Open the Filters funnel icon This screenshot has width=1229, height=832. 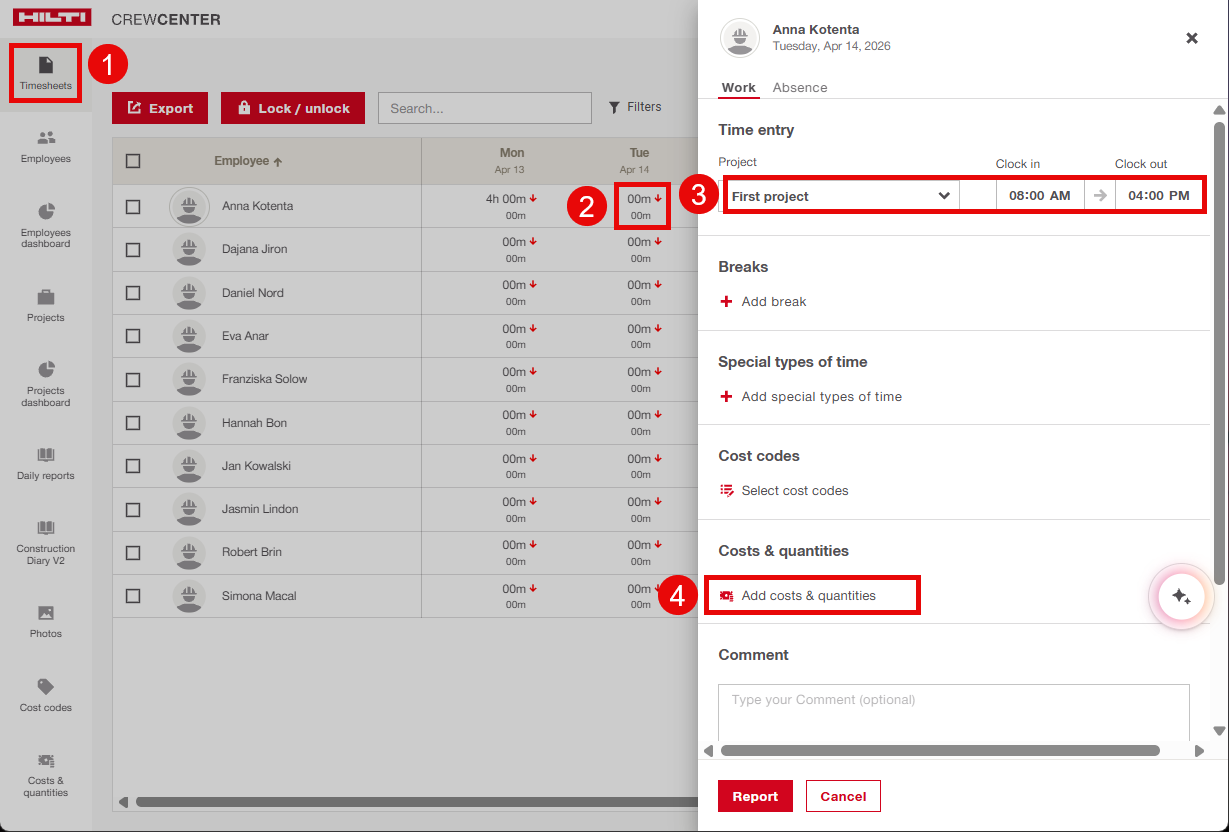click(x=614, y=107)
